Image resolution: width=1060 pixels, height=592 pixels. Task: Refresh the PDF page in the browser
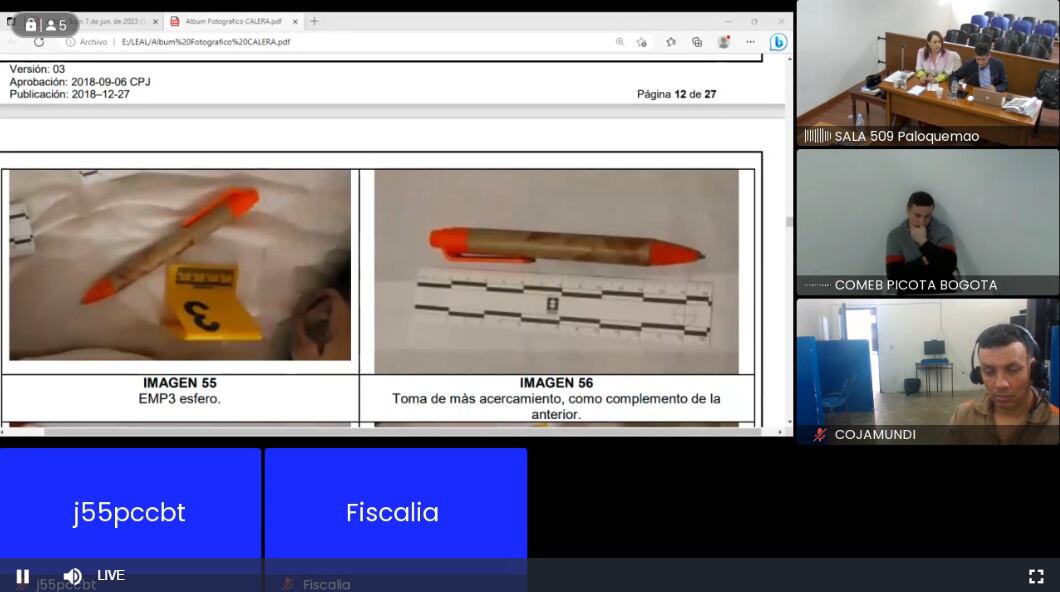pyautogui.click(x=39, y=42)
